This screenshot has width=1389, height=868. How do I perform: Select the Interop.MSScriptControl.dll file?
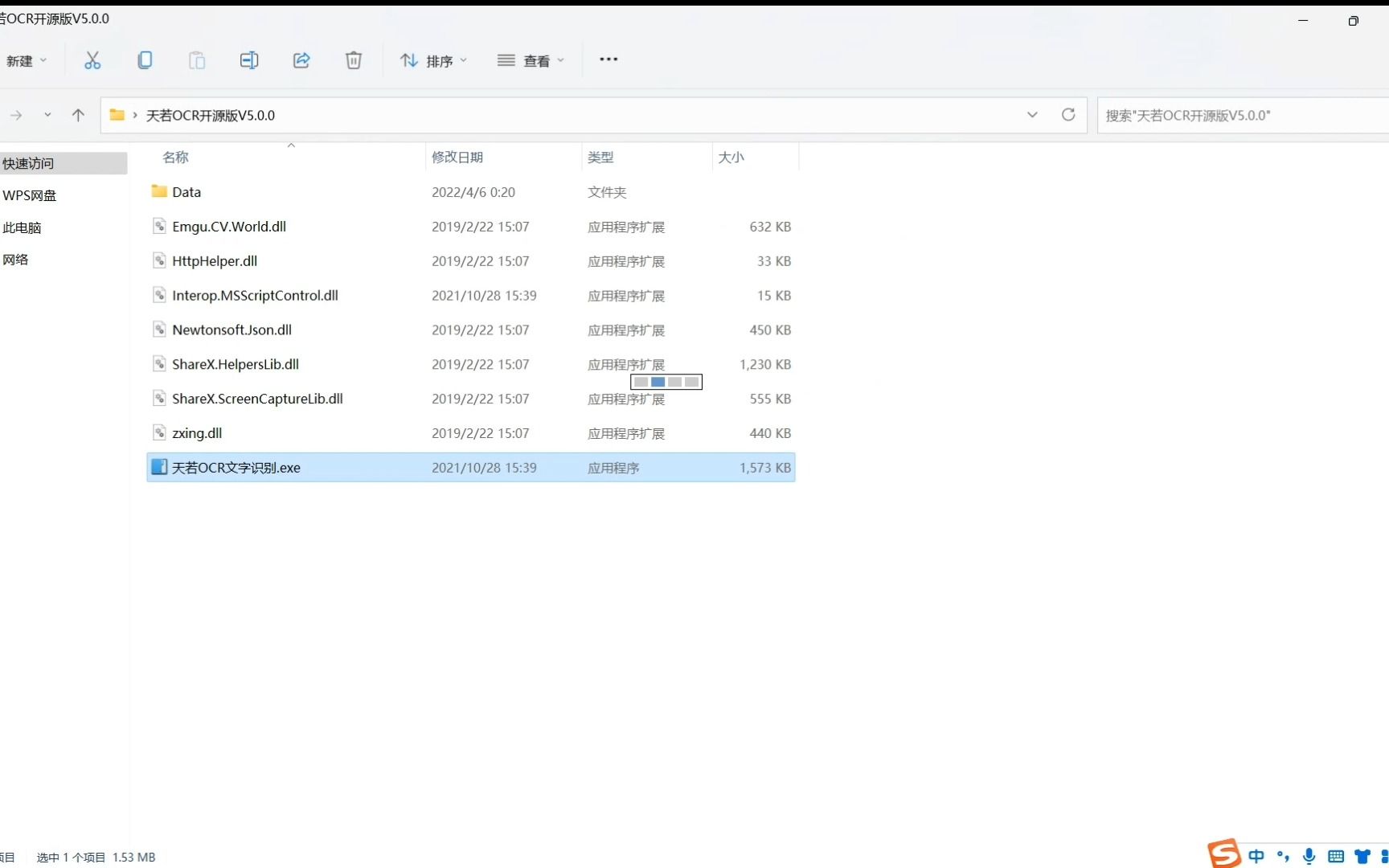pos(471,295)
